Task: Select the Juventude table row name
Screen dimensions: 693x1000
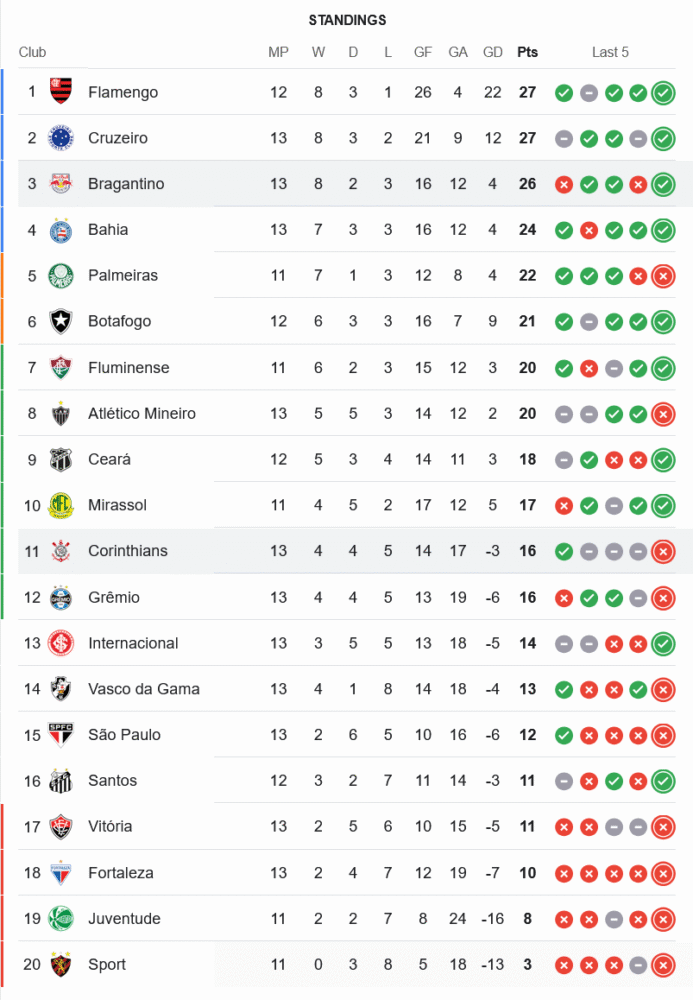Action: [124, 919]
